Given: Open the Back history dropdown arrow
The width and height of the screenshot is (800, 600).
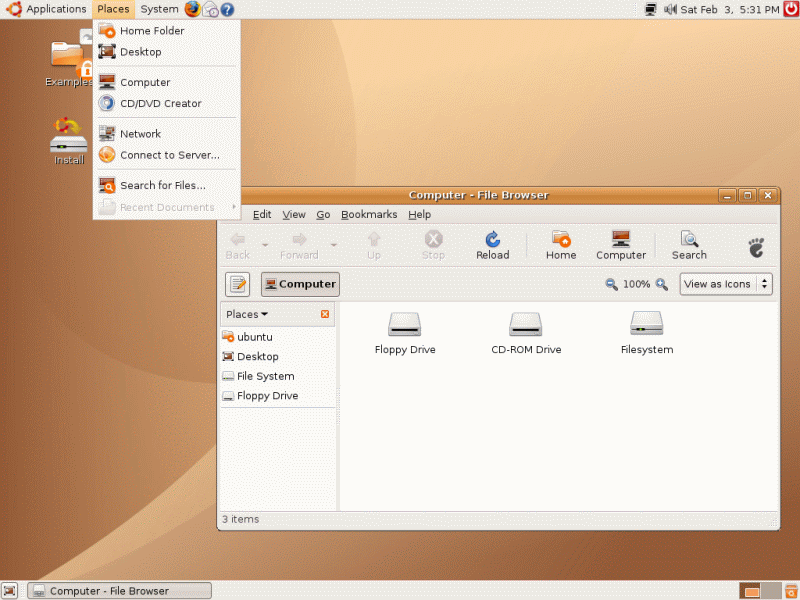Looking at the screenshot, I should pos(265,244).
